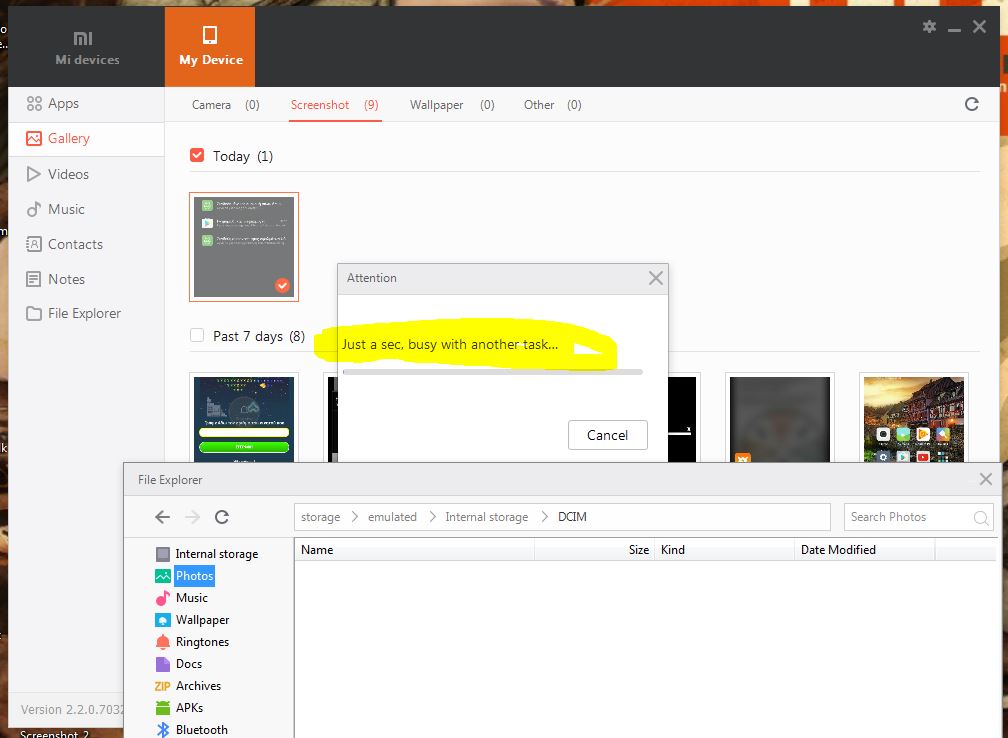Select Internal storage tree item
Screen dimensions: 1008x738
click(216, 554)
